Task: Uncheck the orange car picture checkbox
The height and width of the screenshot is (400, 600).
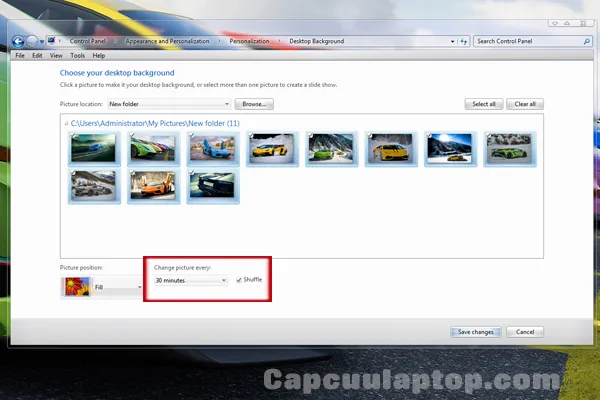Action: 132,173
